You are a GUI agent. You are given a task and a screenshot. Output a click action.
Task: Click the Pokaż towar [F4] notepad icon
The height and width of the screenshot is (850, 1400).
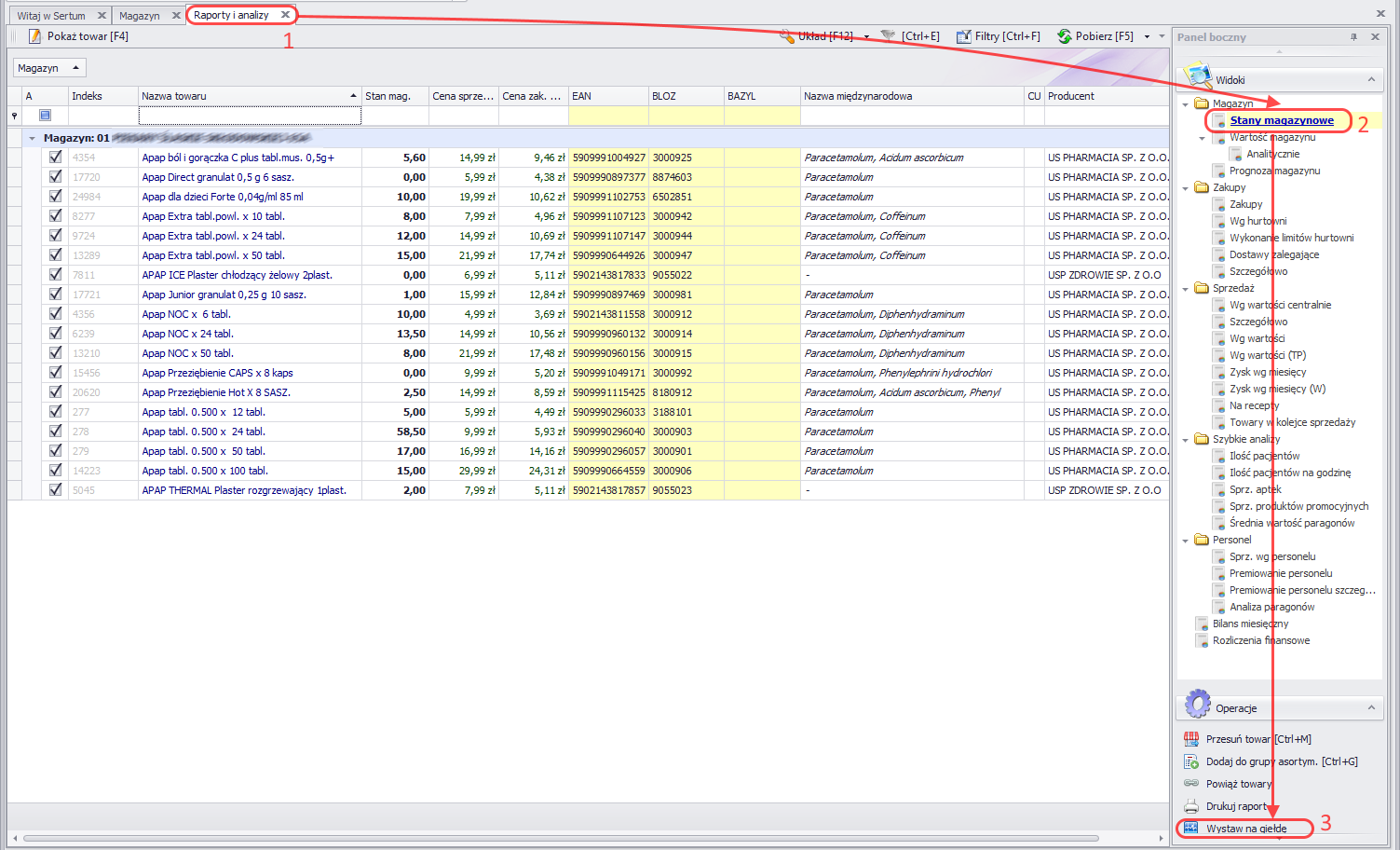[34, 36]
